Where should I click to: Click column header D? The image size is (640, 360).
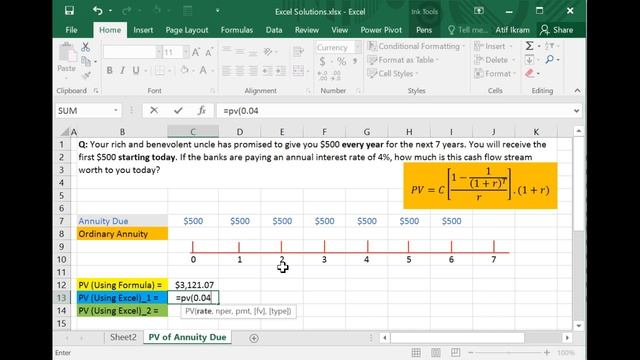click(240, 132)
